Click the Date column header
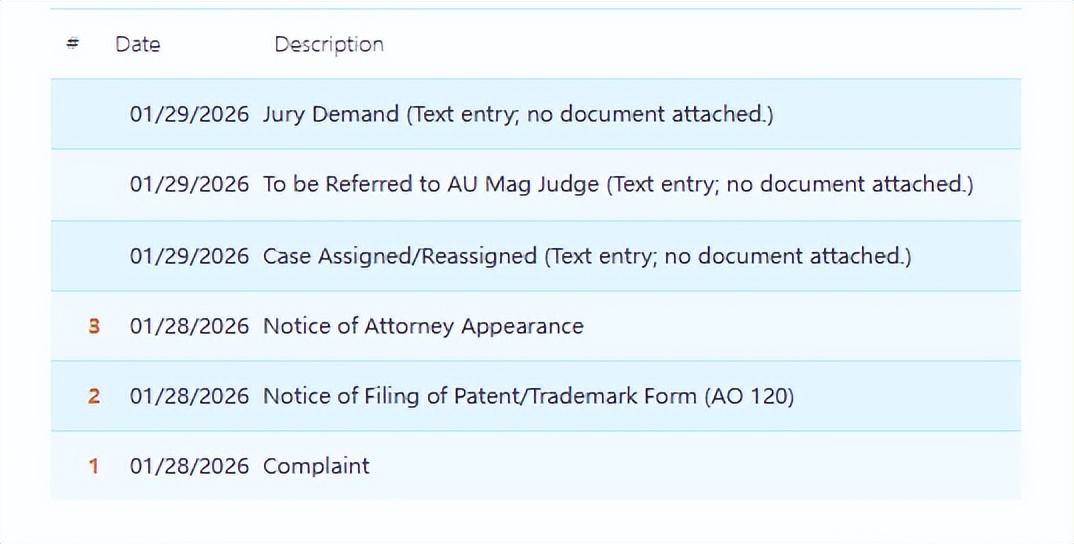The height and width of the screenshot is (544, 1074). [x=137, y=44]
